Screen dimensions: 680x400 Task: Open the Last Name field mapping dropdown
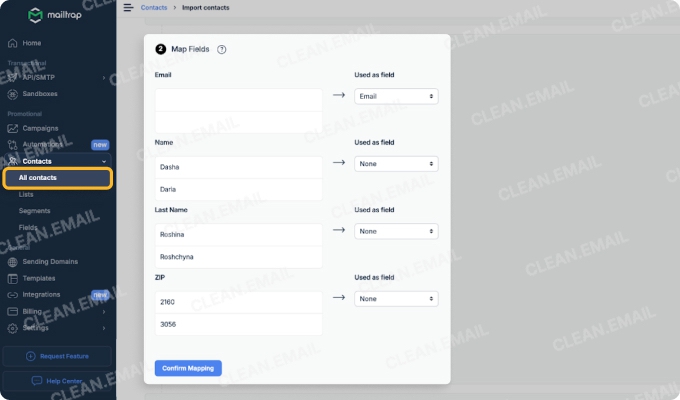point(396,231)
